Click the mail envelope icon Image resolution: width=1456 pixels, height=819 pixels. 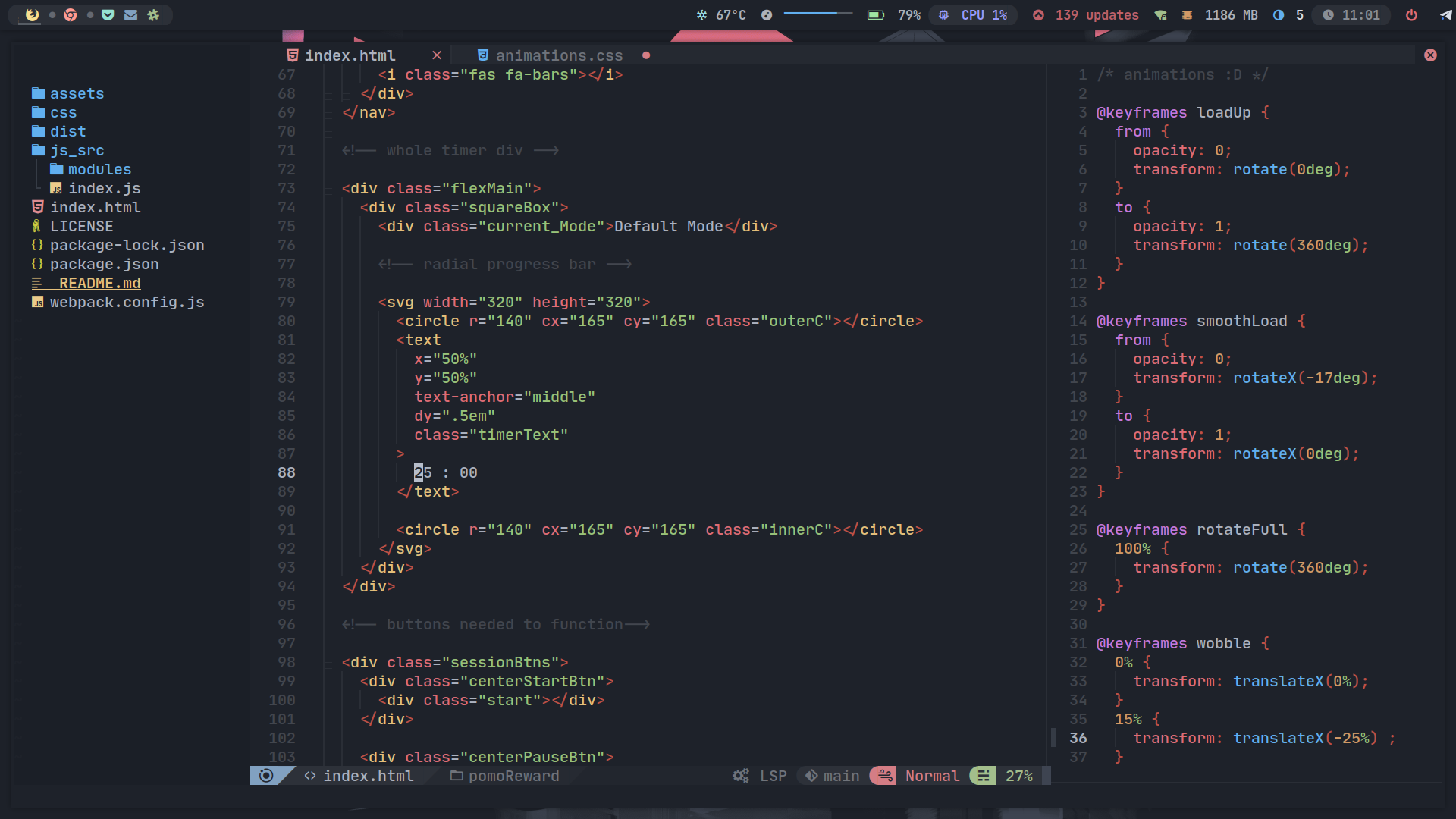click(x=130, y=15)
